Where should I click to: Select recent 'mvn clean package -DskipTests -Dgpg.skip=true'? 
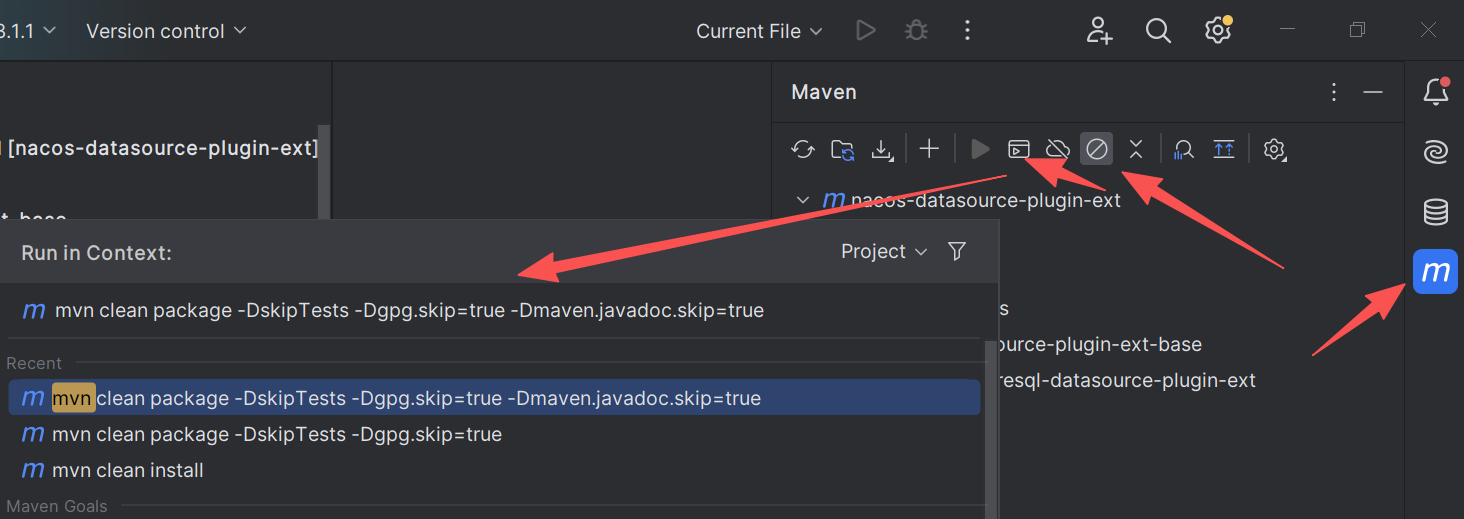tap(494, 434)
